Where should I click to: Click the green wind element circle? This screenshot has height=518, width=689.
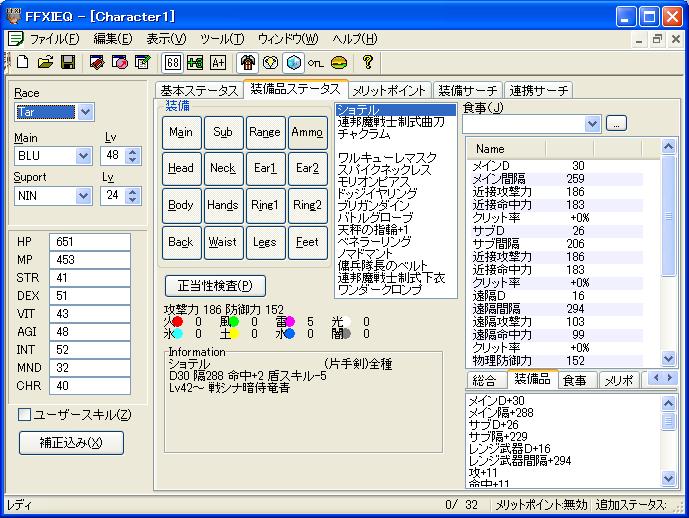[234, 322]
